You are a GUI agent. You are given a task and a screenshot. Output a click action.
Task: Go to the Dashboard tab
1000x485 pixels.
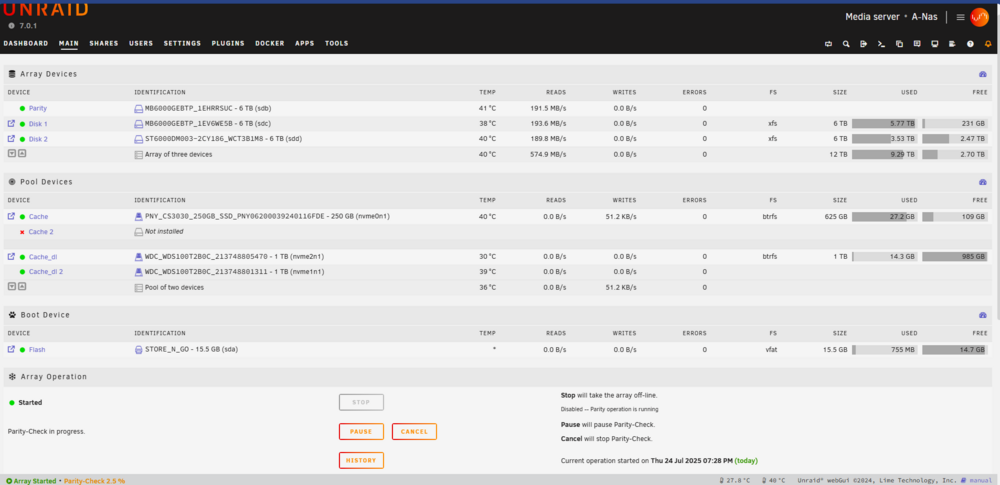point(26,43)
